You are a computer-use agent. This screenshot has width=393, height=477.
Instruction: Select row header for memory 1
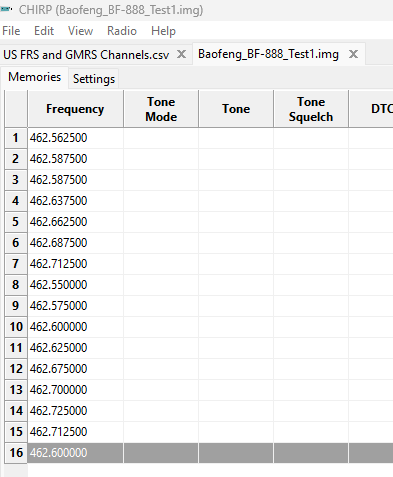point(16,138)
